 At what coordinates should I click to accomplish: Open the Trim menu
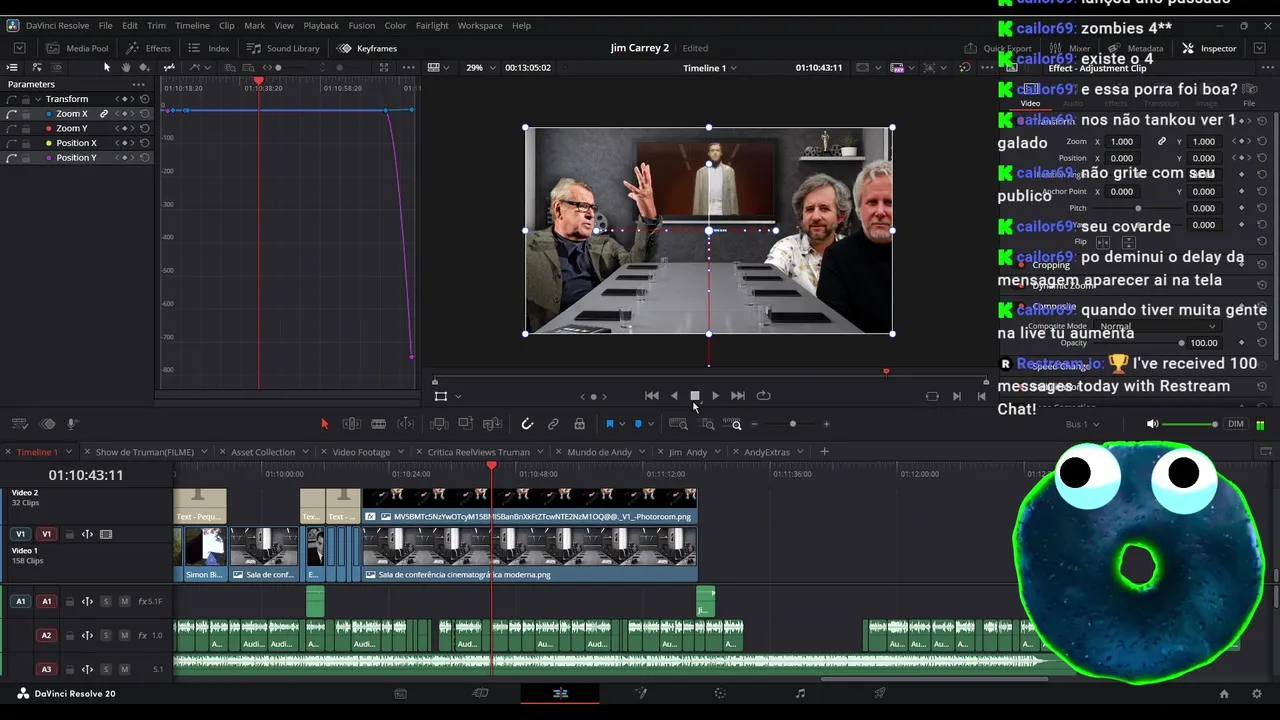(x=156, y=25)
